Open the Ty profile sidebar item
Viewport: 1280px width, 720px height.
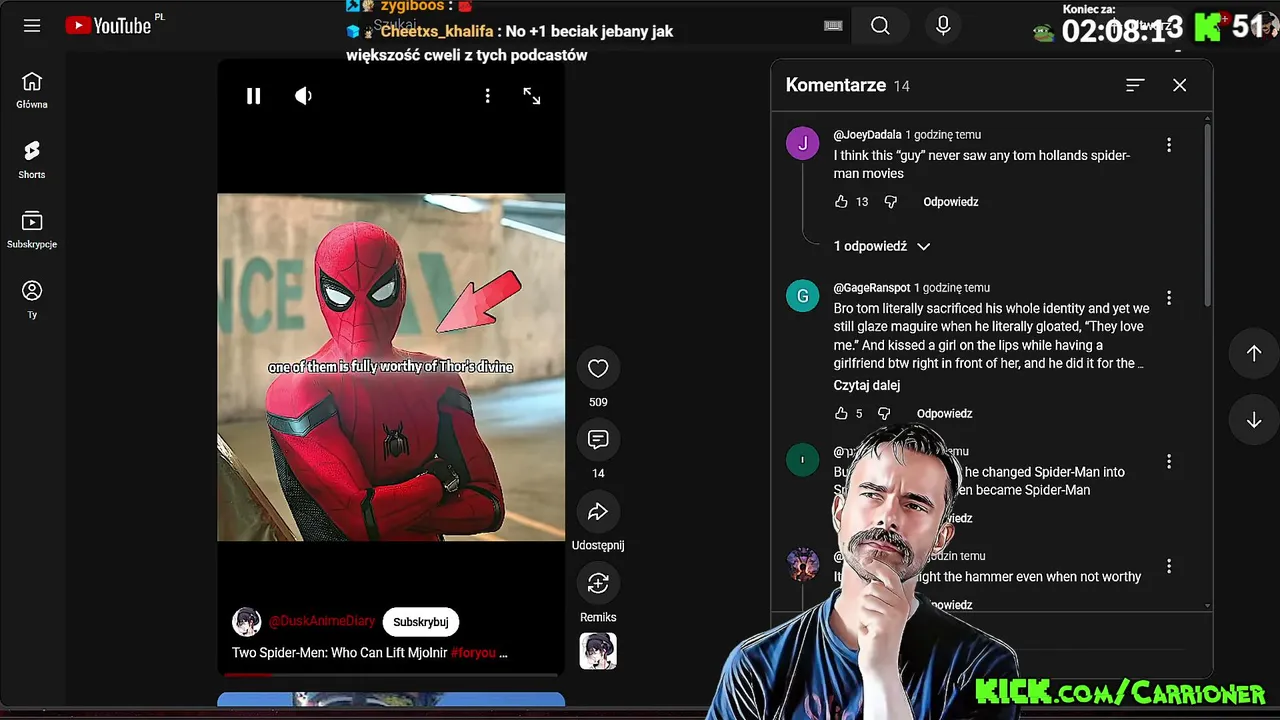click(x=32, y=300)
